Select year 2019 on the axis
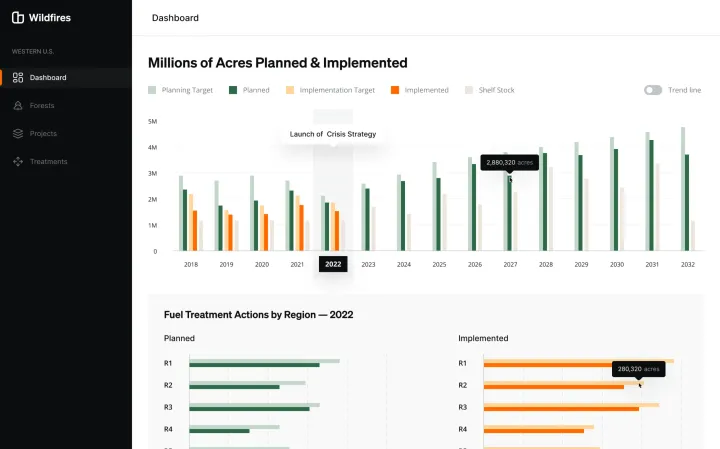Screen dimensions: 720x449 [226, 264]
